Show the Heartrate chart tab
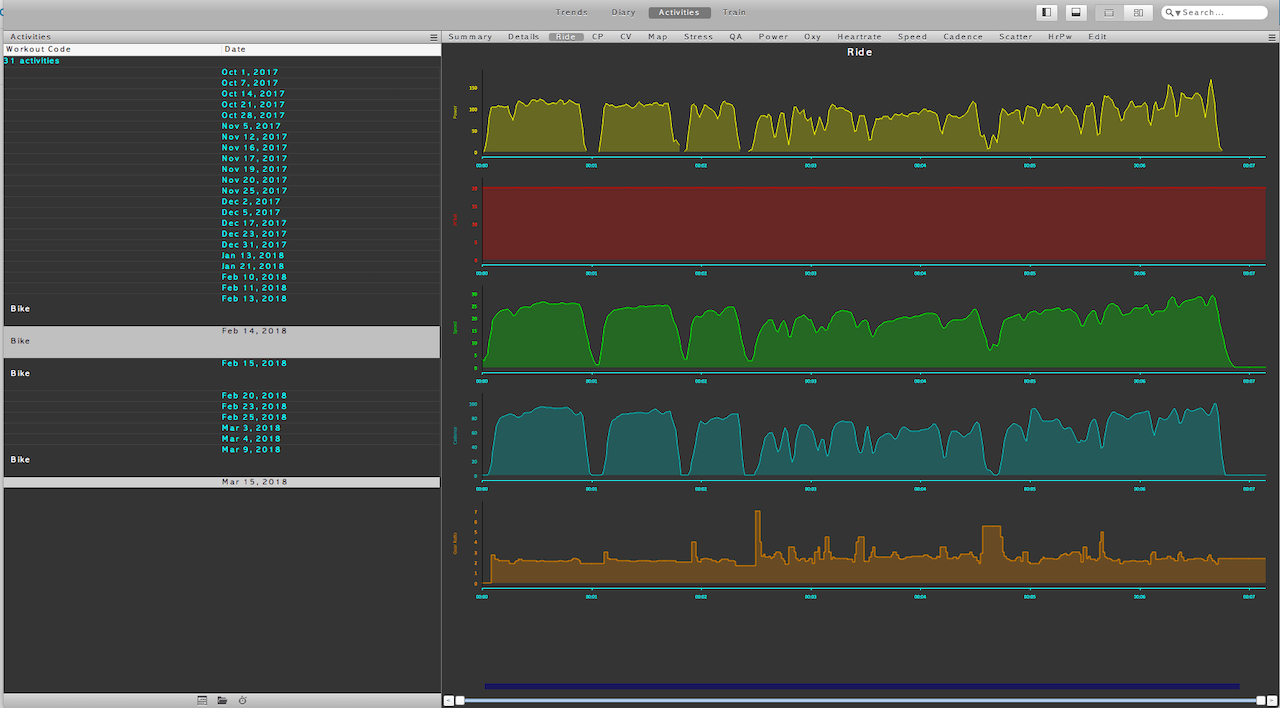The image size is (1280, 708). (859, 37)
